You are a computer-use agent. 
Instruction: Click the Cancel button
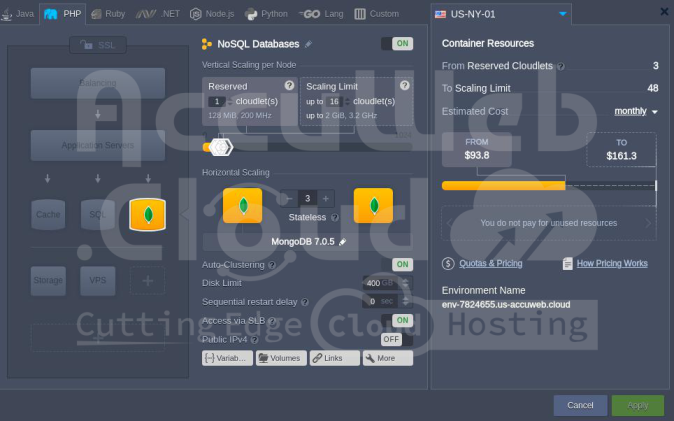(580, 405)
